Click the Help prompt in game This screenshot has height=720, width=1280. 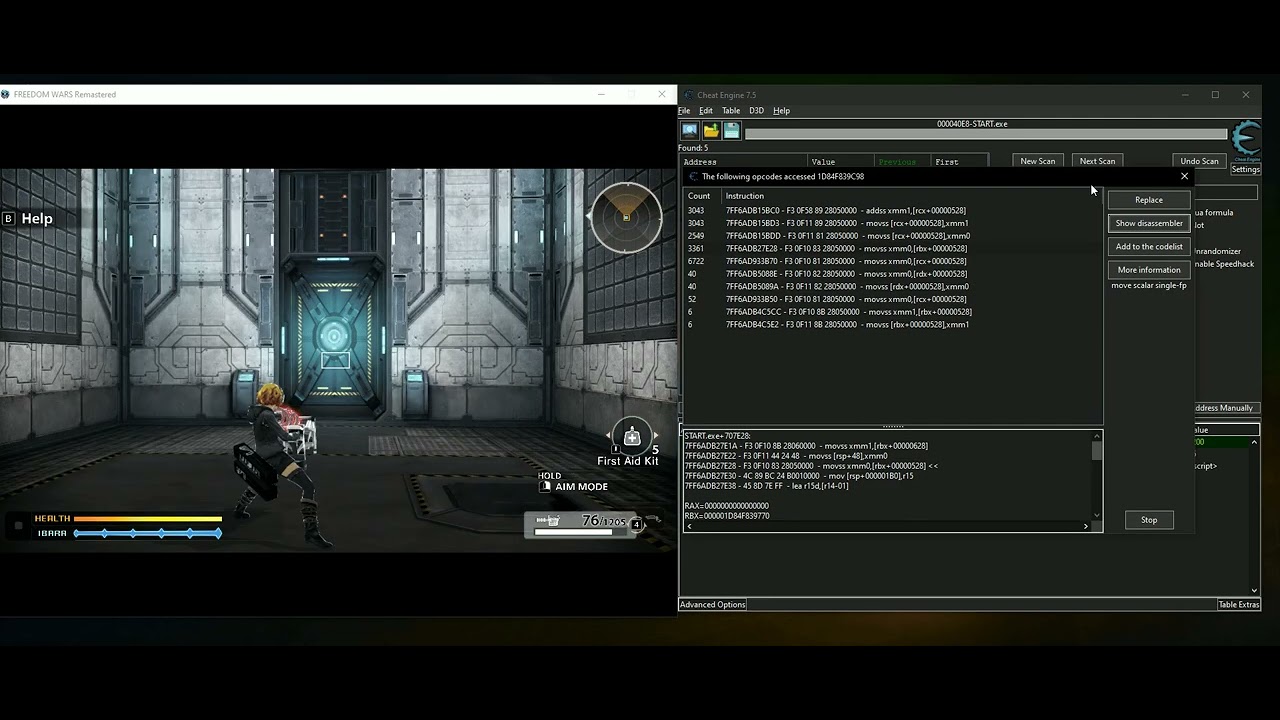(x=28, y=218)
